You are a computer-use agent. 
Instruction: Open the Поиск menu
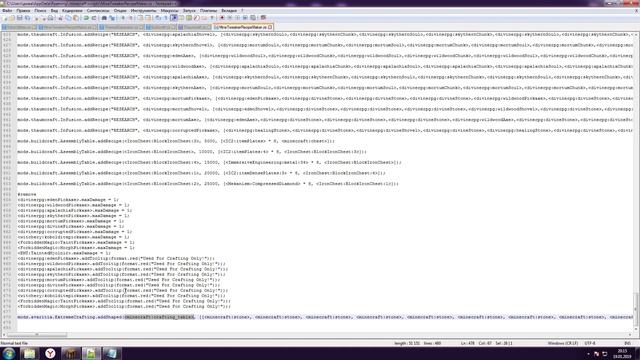[40, 11]
